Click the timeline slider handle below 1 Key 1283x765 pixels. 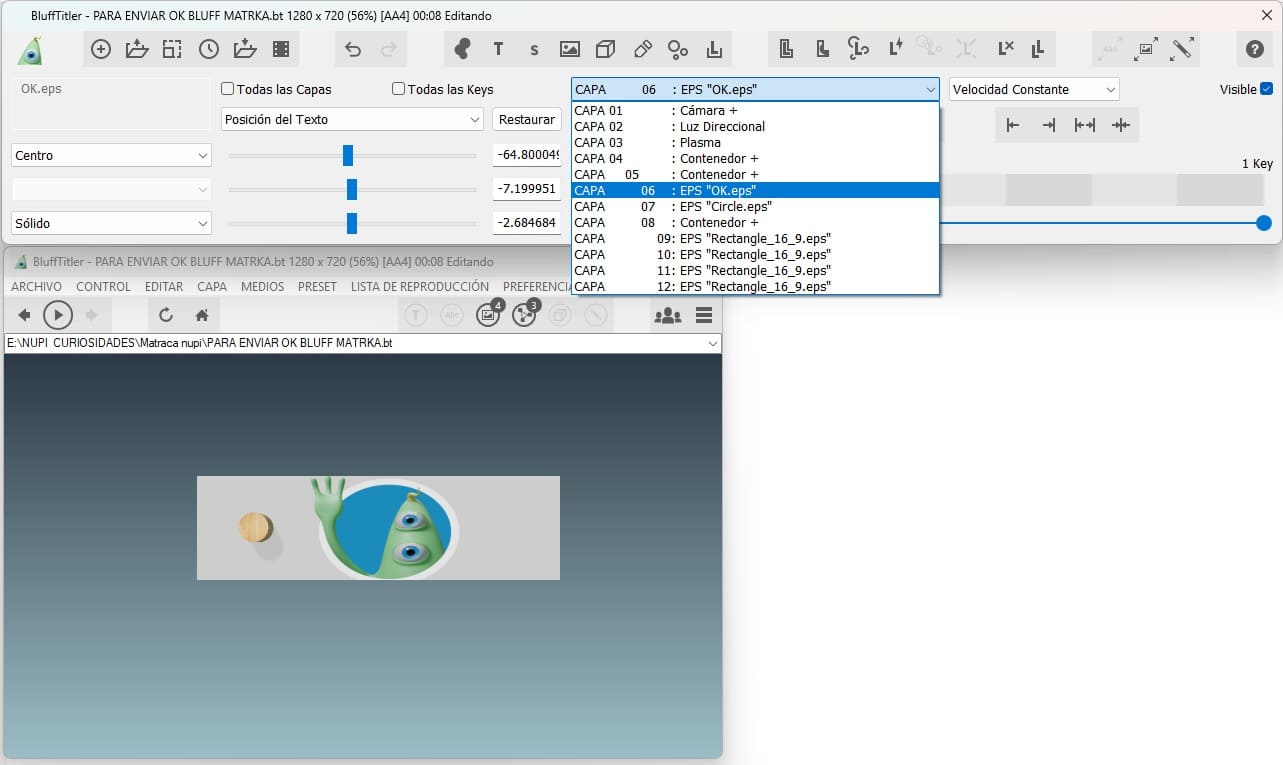(x=1264, y=223)
